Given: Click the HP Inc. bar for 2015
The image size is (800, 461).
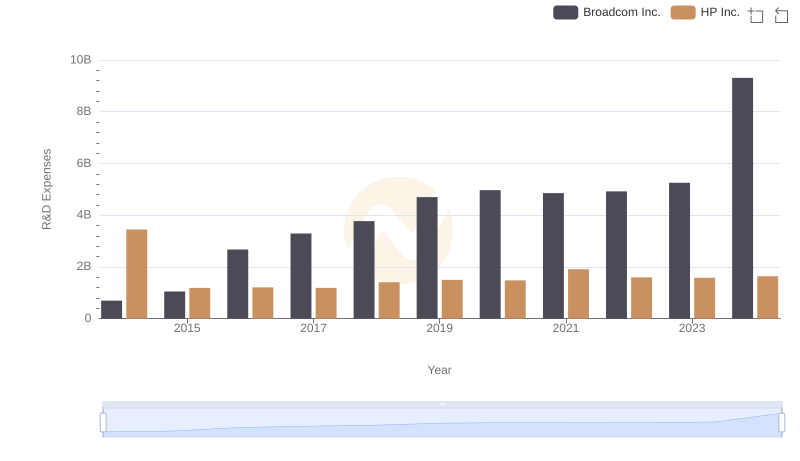Looking at the screenshot, I should pos(199,303).
